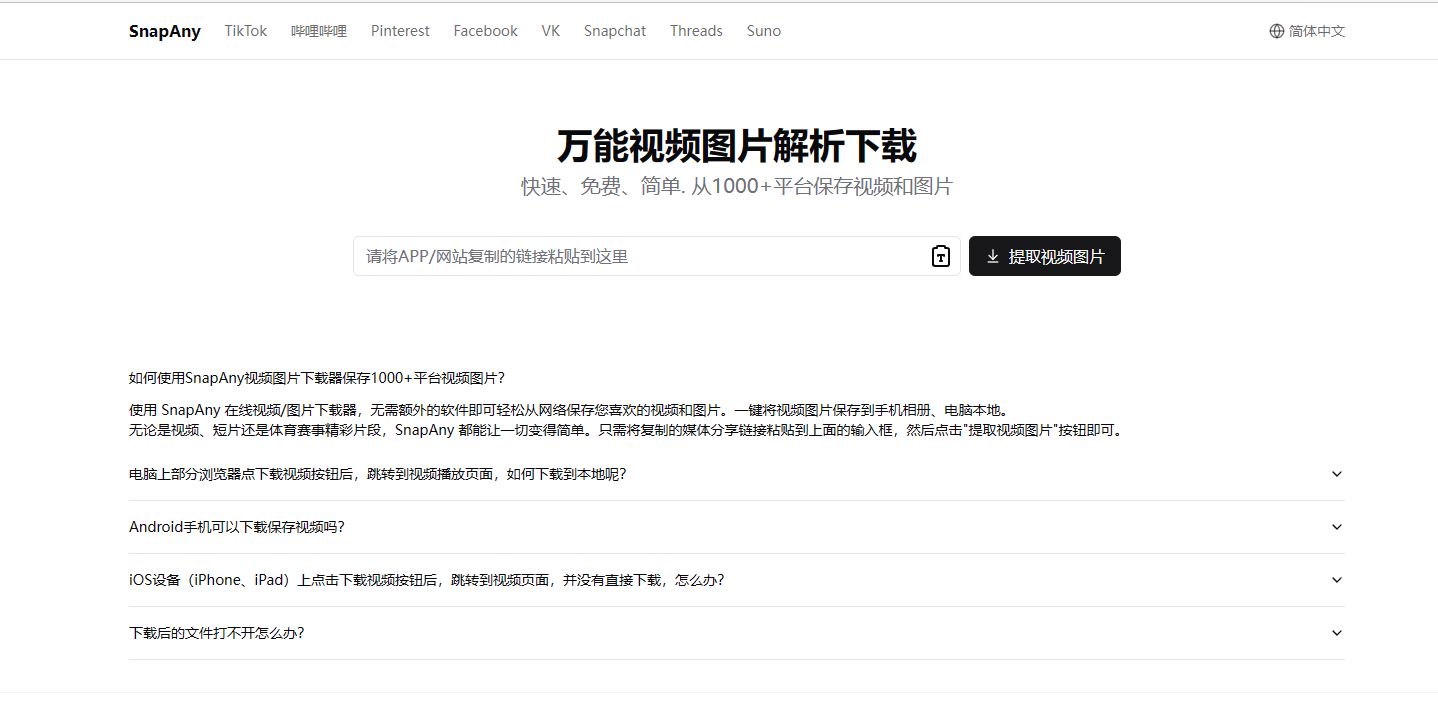Expand chevron for 电脑上部分浏览器 question

tap(1337, 474)
